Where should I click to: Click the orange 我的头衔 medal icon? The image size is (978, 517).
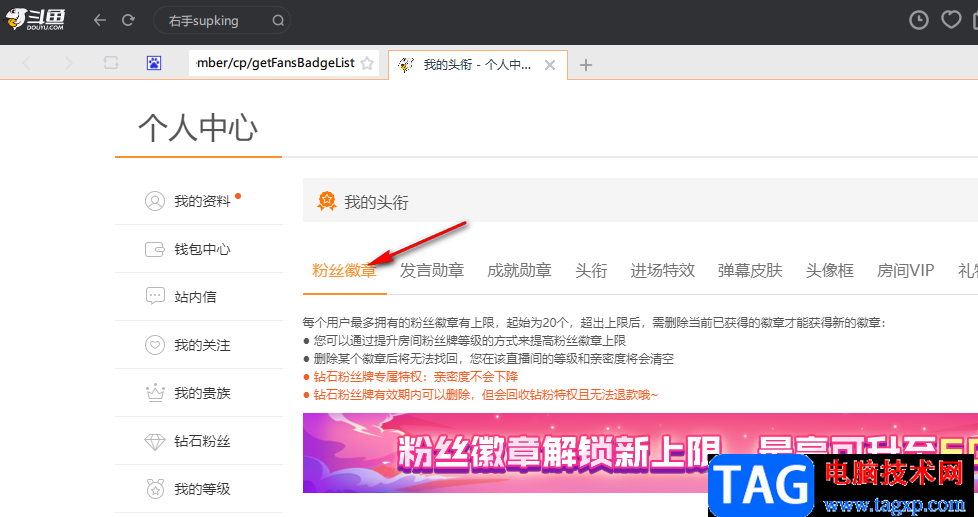click(327, 201)
